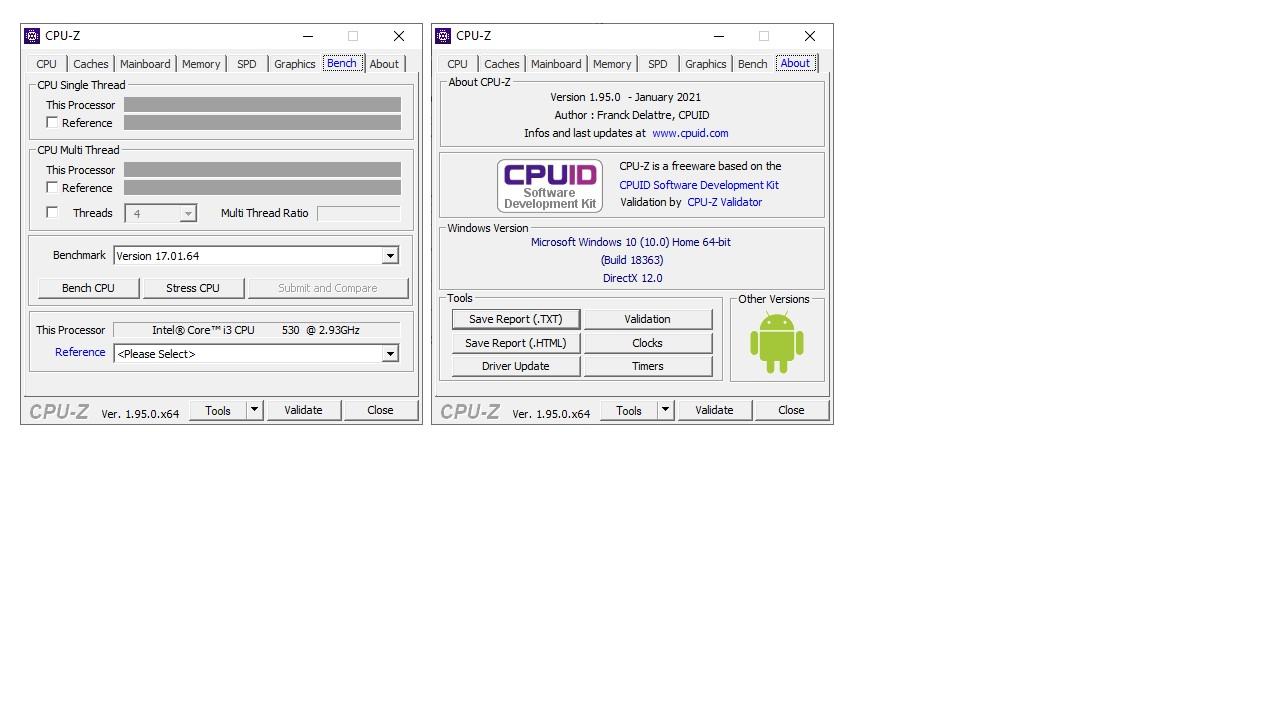Click the Version 1.95.0 - January 2021 text
The image size is (1280, 720).
625,97
